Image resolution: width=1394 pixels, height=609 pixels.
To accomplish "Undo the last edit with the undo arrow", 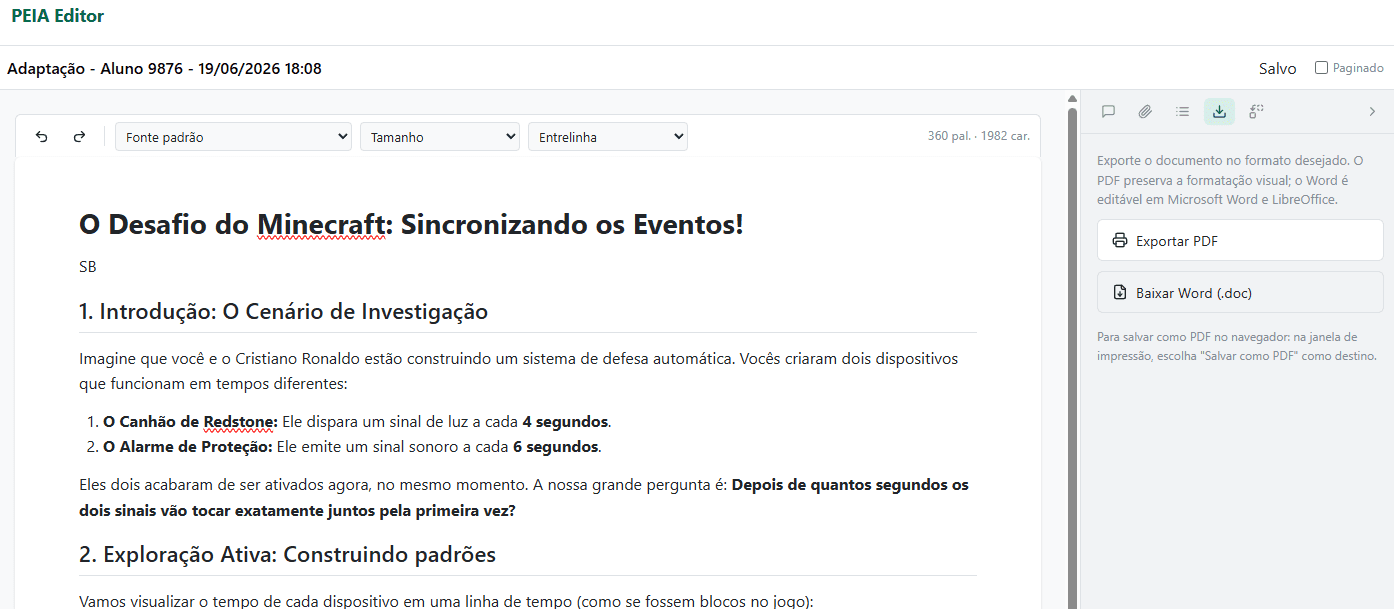I will click(42, 137).
